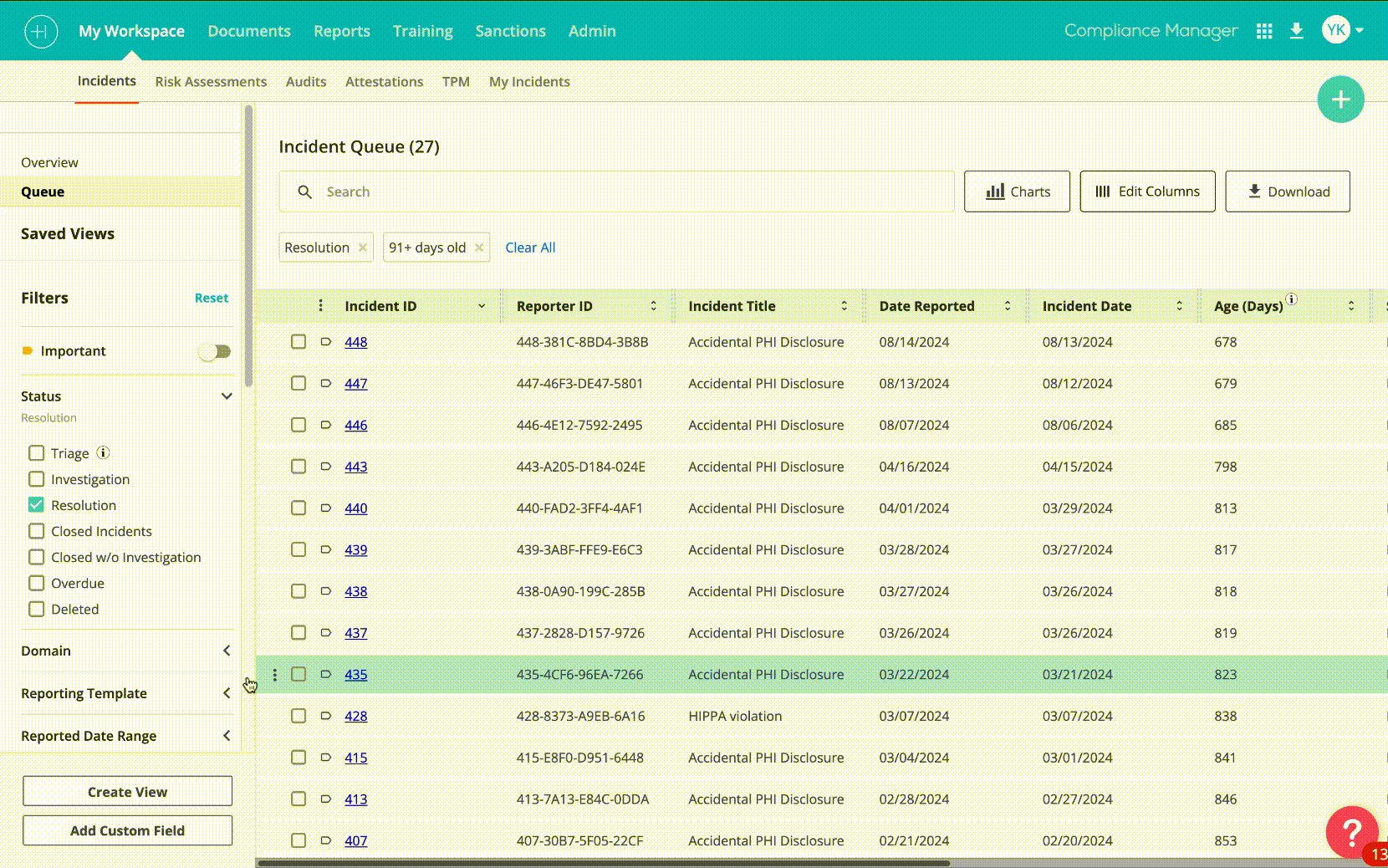
Task: Remove the 91+ days old filter chip
Action: point(479,248)
